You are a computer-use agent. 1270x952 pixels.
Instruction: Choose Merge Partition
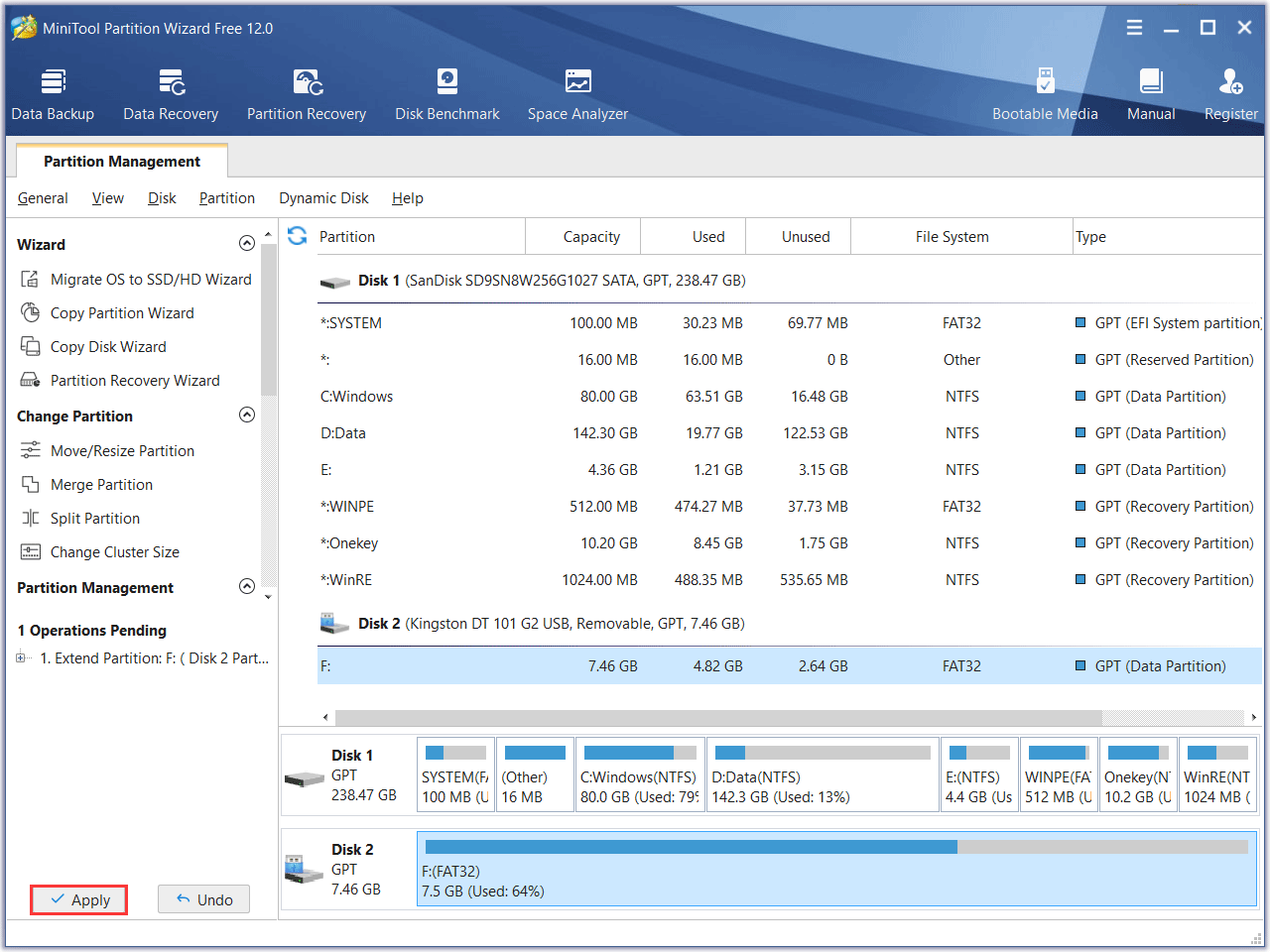point(86,485)
